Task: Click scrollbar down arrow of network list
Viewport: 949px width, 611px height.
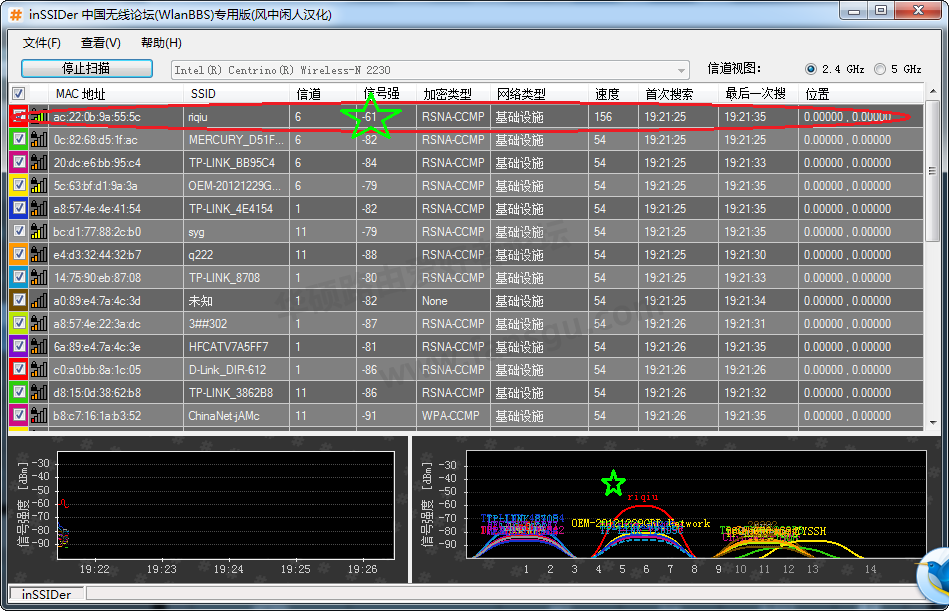Action: 933,423
